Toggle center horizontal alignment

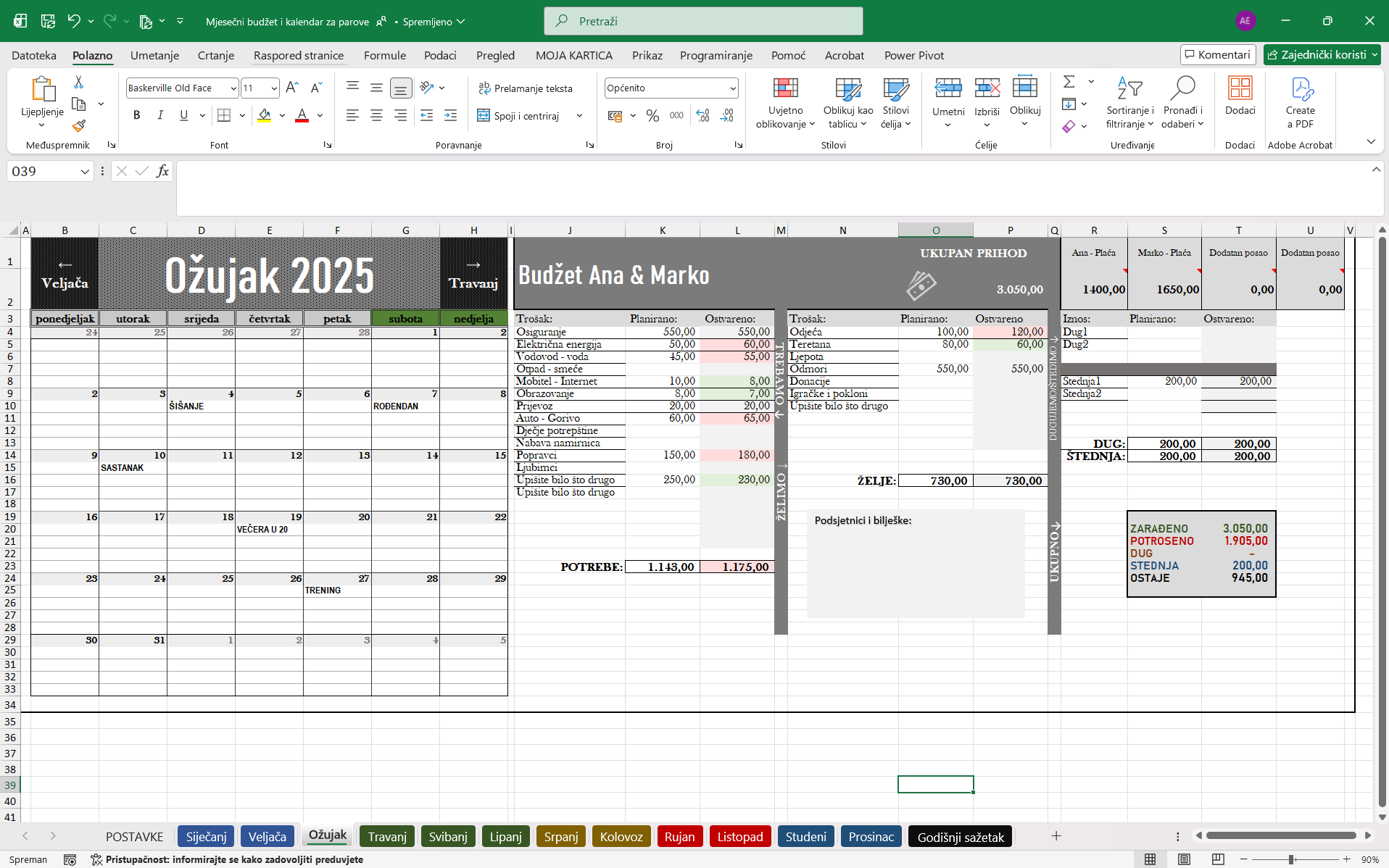(x=376, y=115)
